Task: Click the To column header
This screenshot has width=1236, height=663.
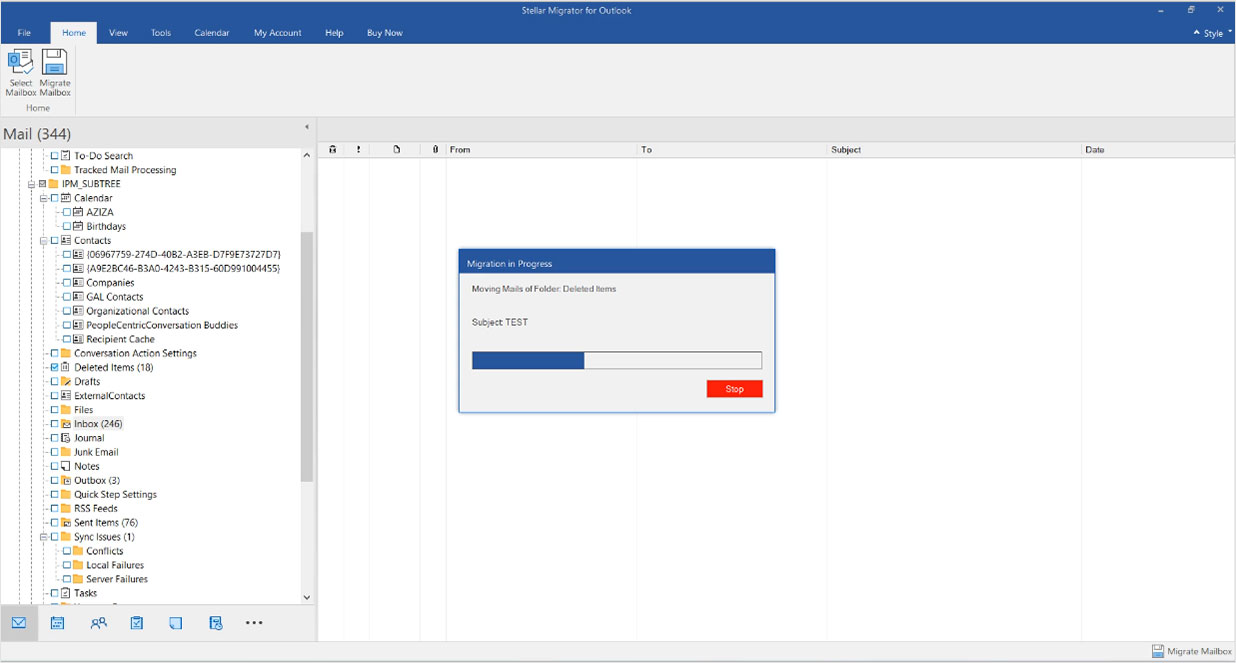Action: pyautogui.click(x=733, y=150)
